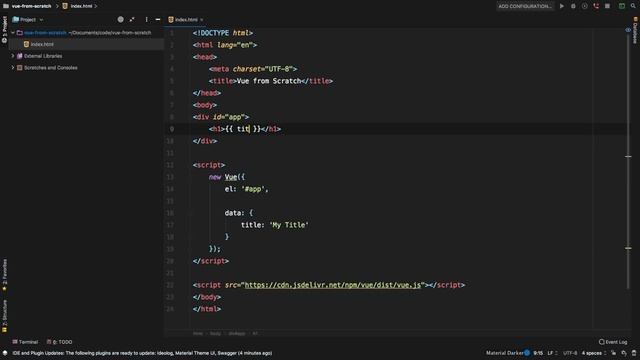The width and height of the screenshot is (640, 360).
Task: Click the IDE and Plugin Updates status message
Action: point(142,353)
